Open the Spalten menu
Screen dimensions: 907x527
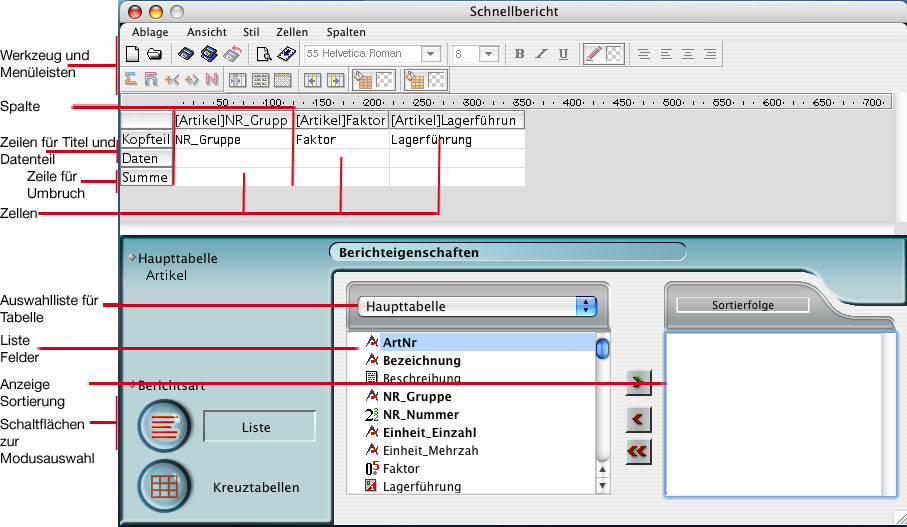(x=346, y=32)
